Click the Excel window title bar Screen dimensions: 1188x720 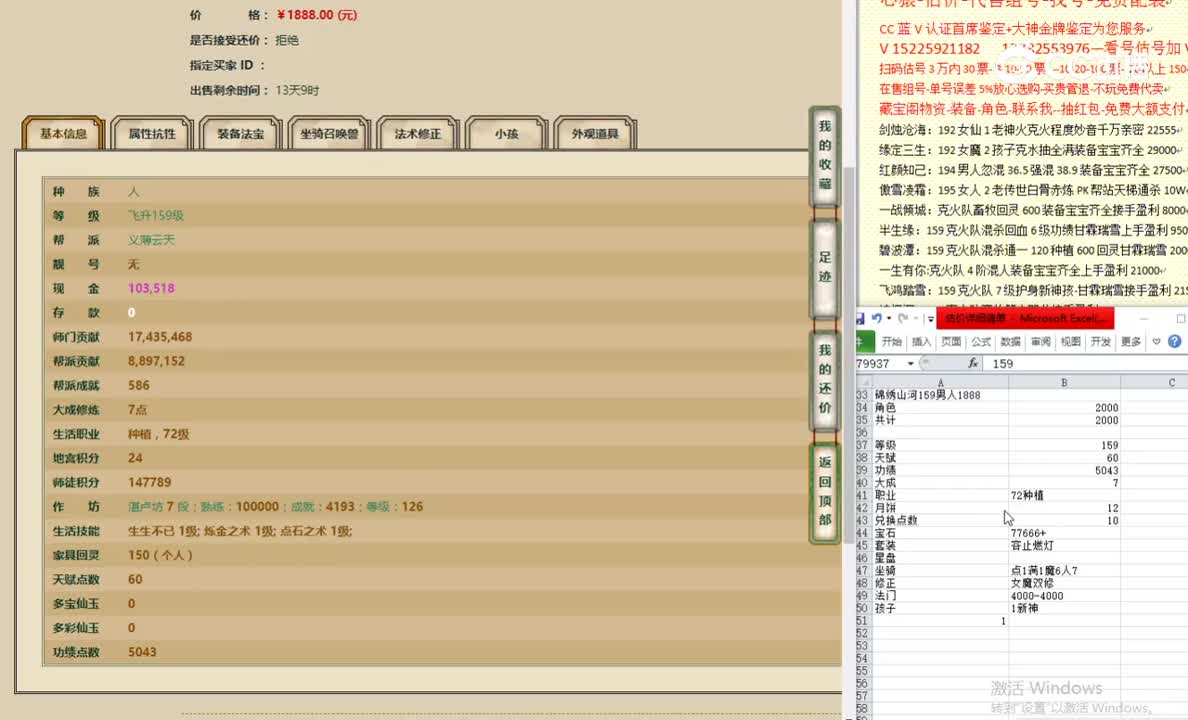coord(1023,318)
